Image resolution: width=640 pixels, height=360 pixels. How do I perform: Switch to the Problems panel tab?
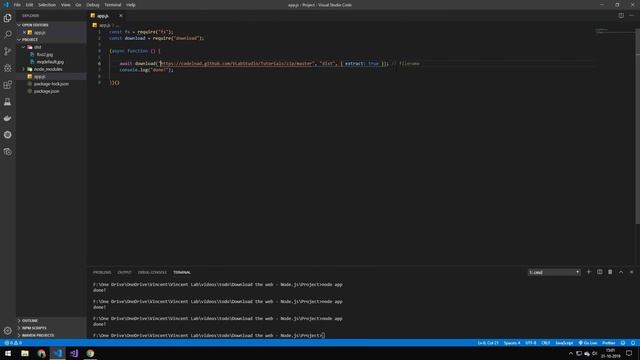102,272
